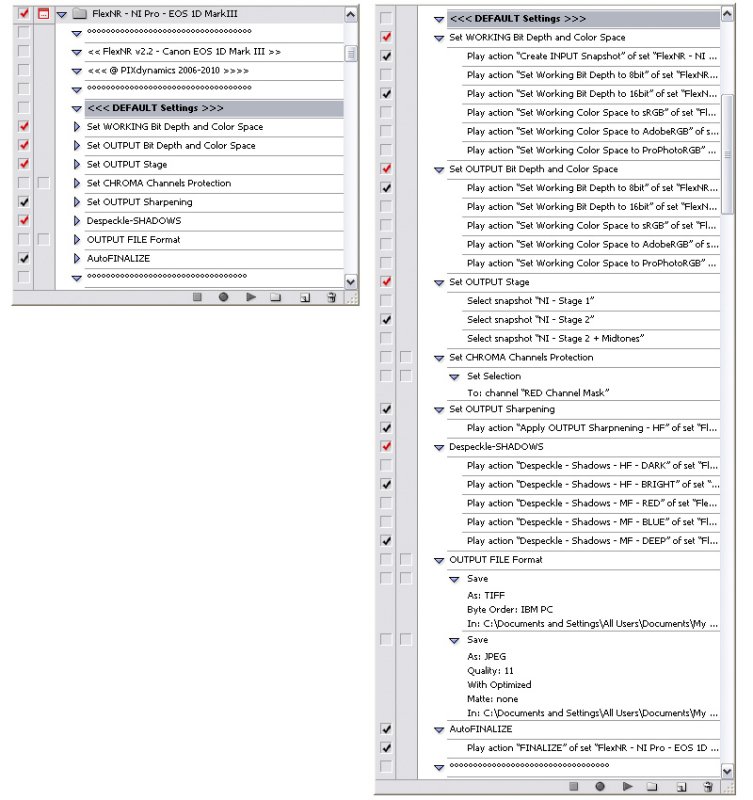Viewport: 753px width, 800px height.
Task: Toggle dialog box for Save As JPEG step
Action: click(x=406, y=639)
